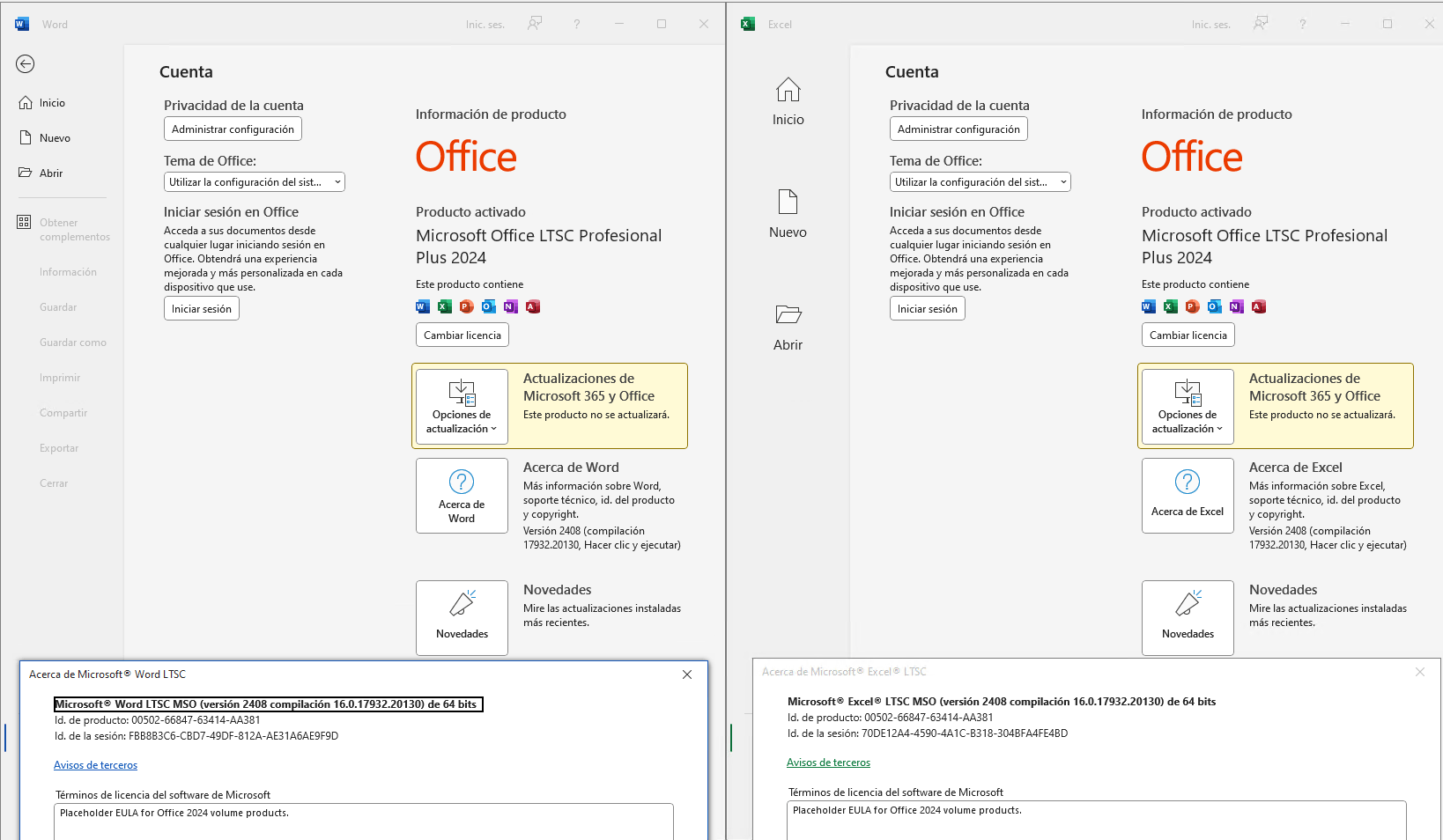Click Excel app icon in title bar
This screenshot has width=1443, height=840.
[748, 24]
